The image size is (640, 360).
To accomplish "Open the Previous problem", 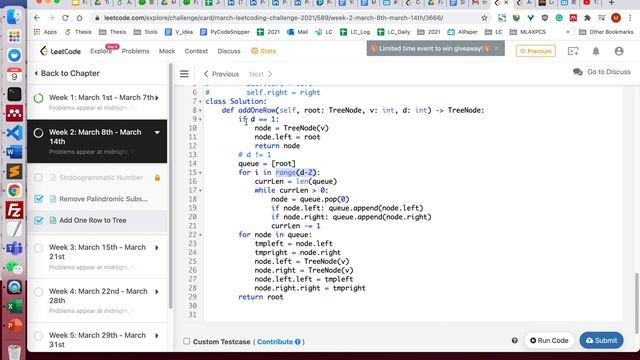I will [x=221, y=74].
